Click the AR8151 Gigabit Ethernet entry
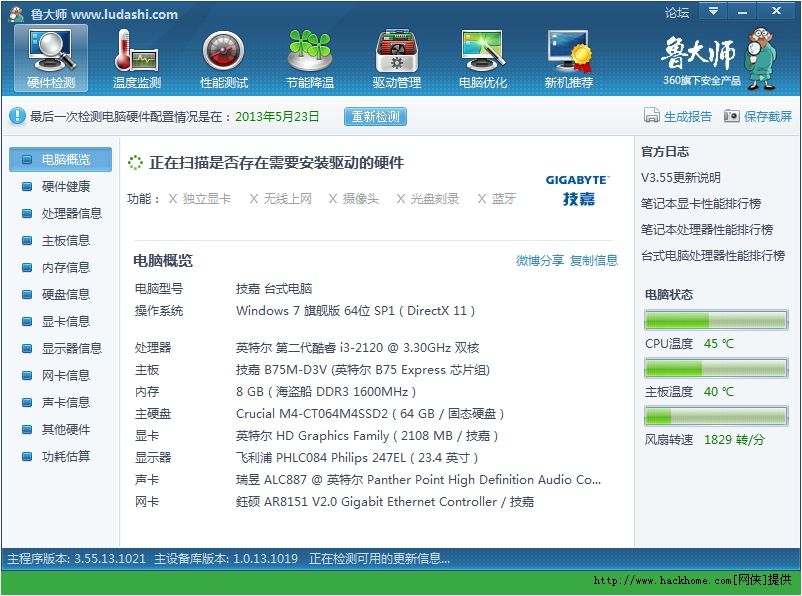The height and width of the screenshot is (596, 802). pyautogui.click(x=385, y=502)
